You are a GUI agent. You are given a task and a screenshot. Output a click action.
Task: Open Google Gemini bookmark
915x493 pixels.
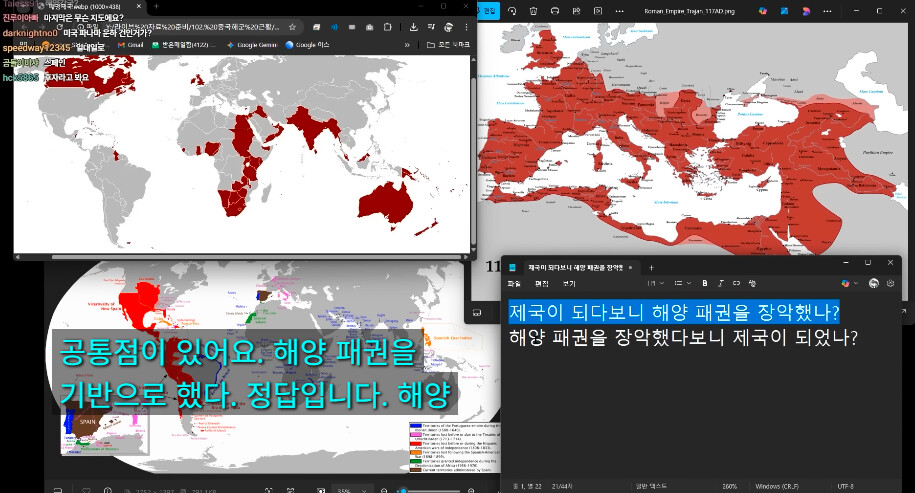coord(252,45)
